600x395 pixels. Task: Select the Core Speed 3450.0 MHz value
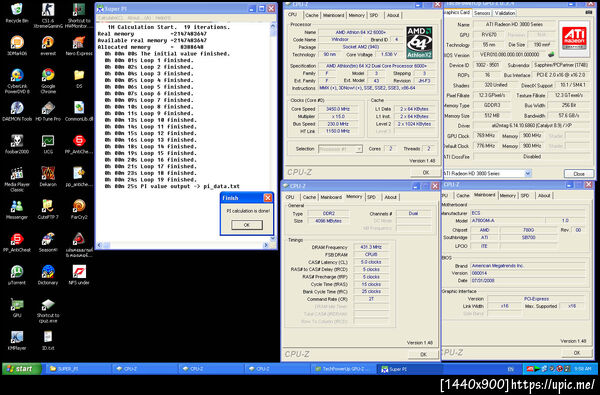(339, 109)
